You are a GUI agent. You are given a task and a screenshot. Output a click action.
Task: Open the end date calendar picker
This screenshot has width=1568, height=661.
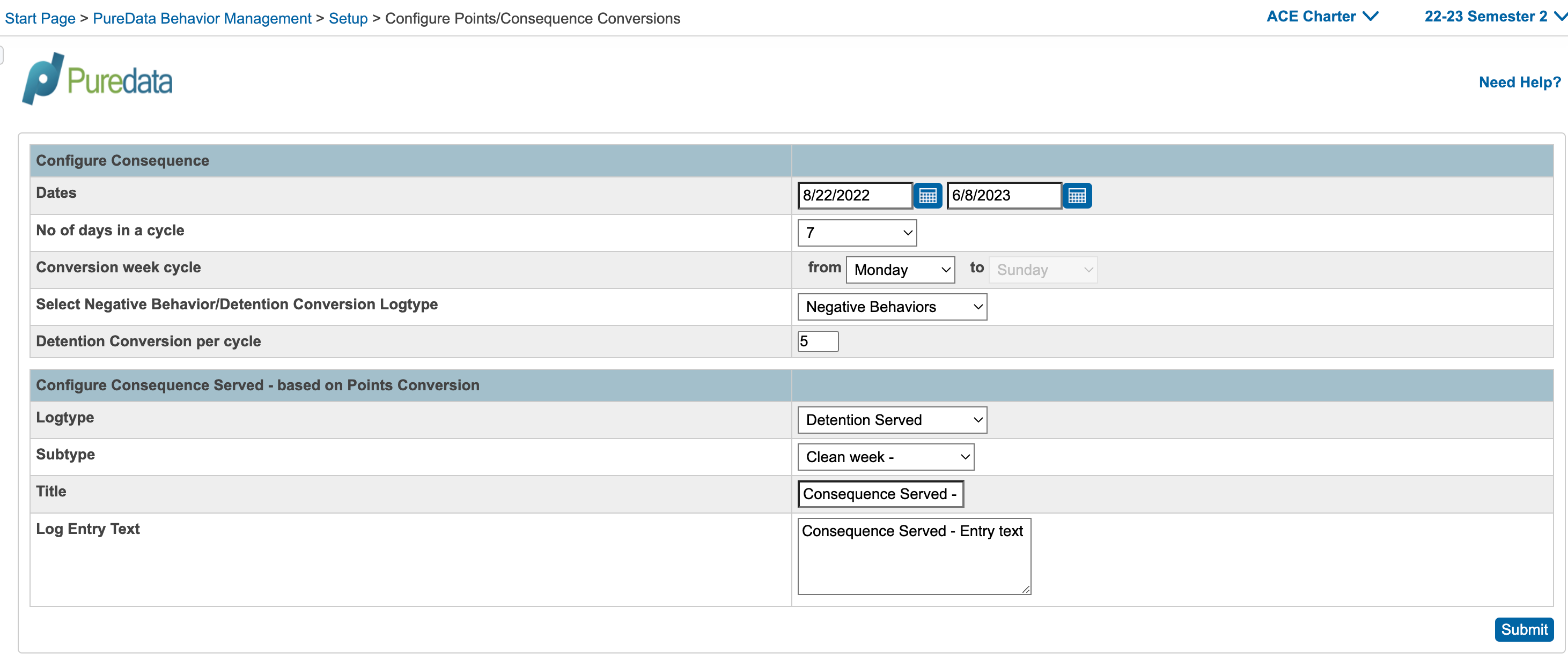[x=1077, y=195]
